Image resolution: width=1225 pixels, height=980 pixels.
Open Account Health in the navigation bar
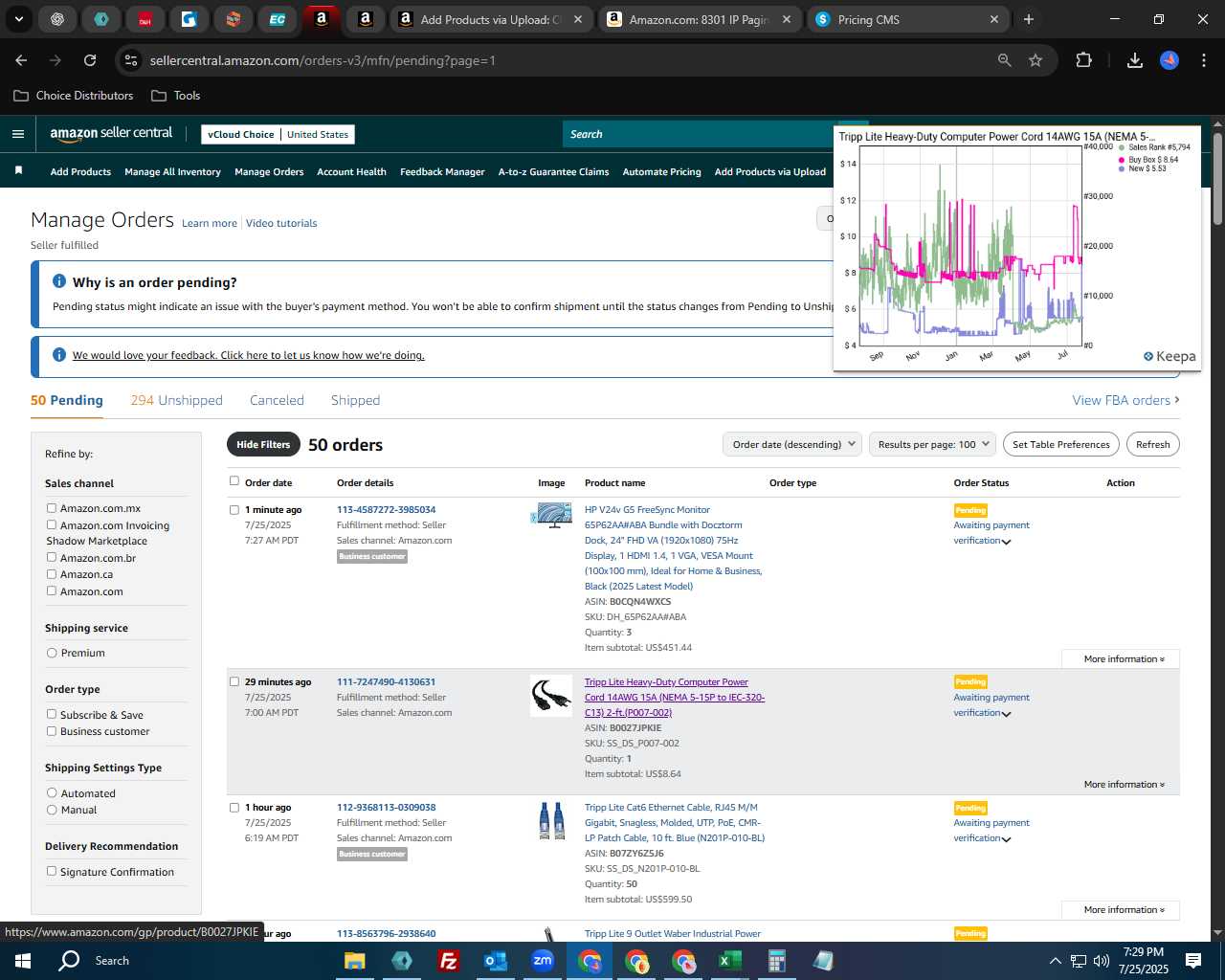351,171
